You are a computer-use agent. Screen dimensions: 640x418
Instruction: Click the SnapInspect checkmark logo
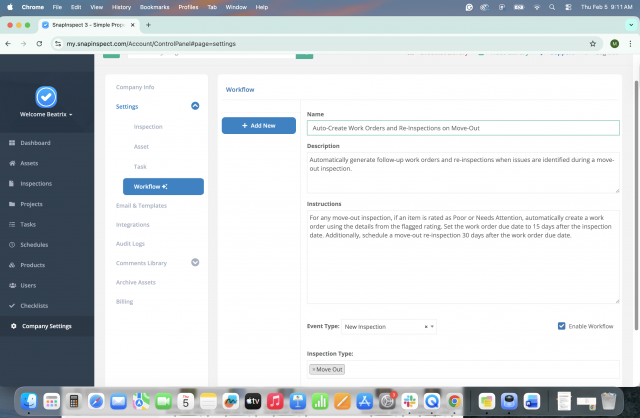click(46, 97)
